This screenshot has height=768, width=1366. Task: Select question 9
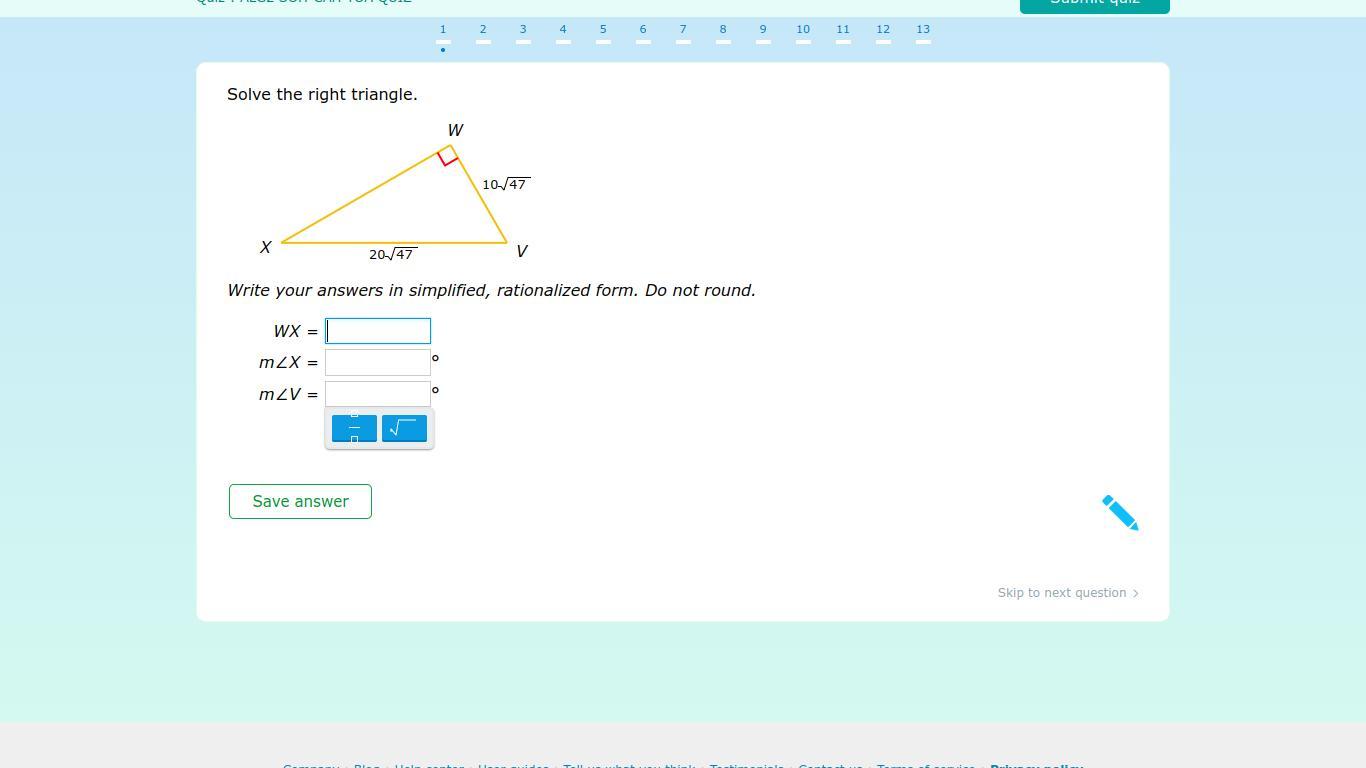tap(763, 30)
